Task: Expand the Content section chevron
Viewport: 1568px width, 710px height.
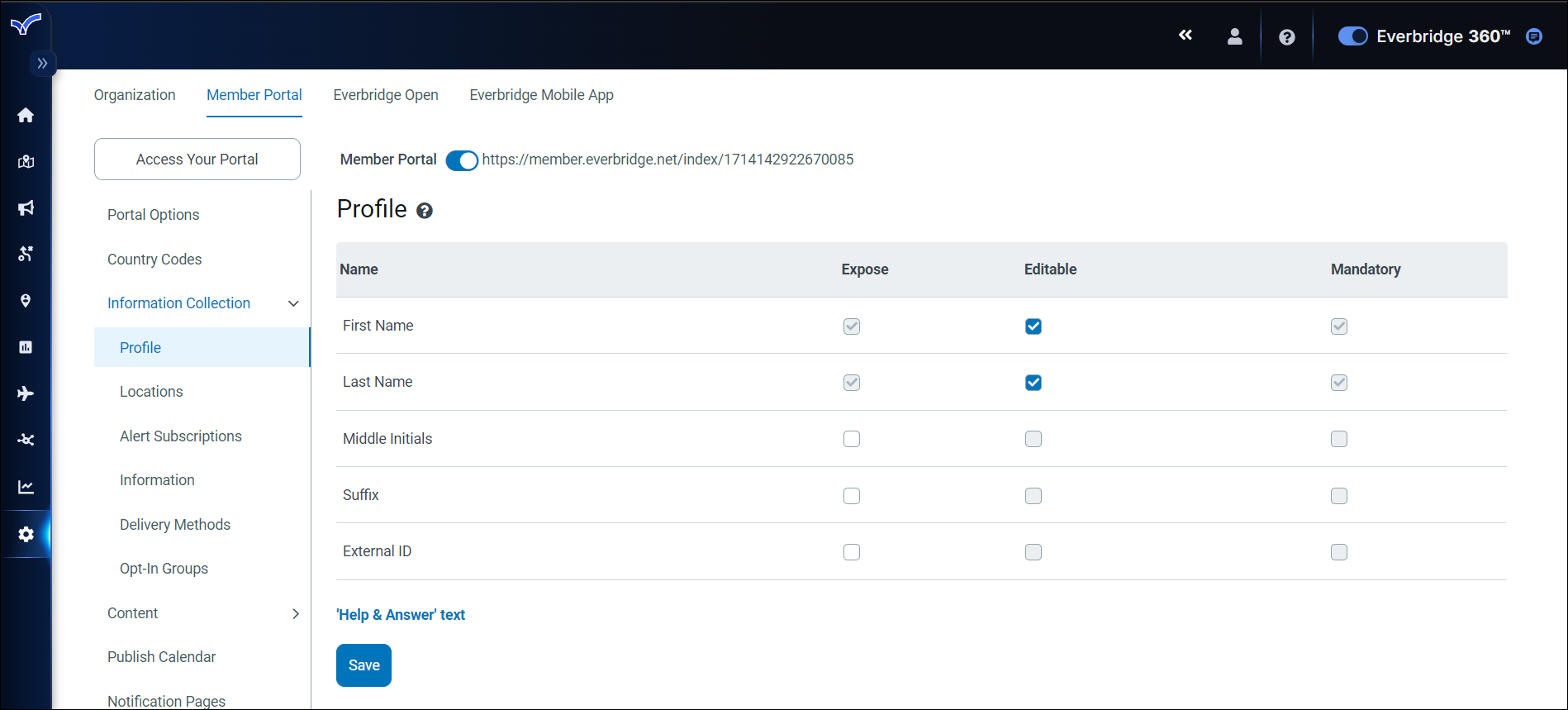Action: click(x=295, y=613)
